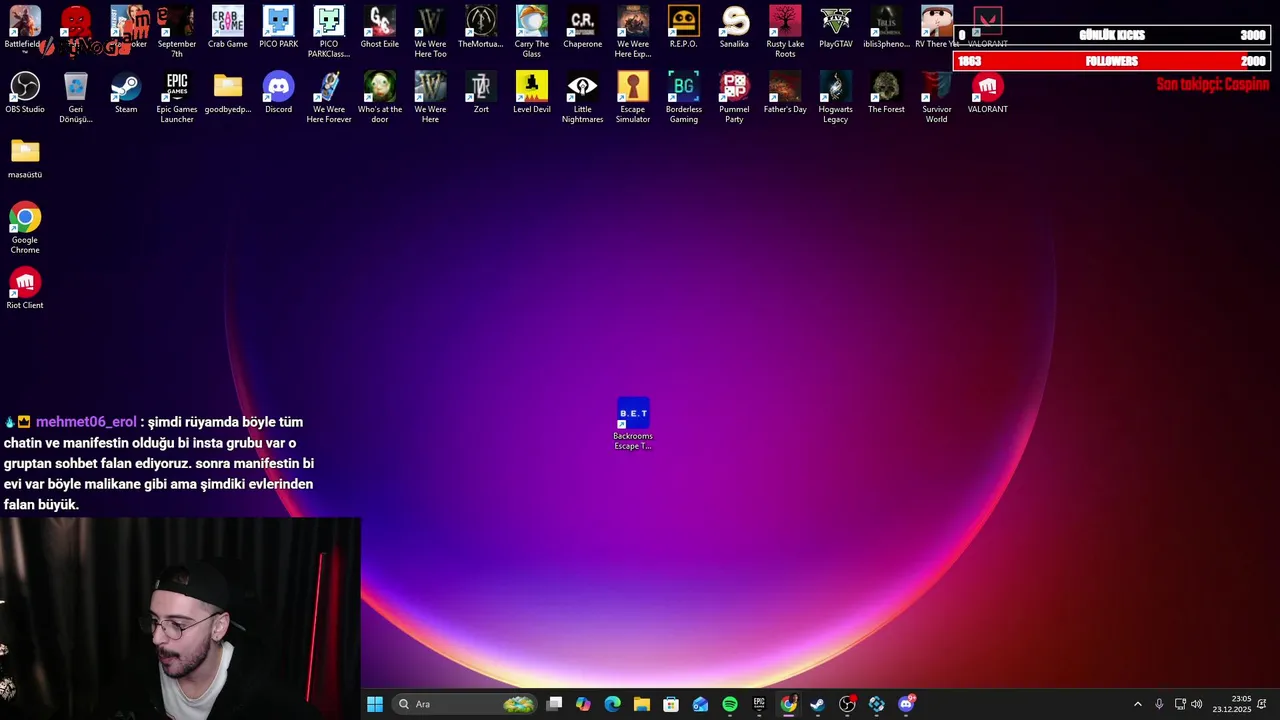1280x720 pixels.
Task: Select the Sanalika desktop icon
Action: pyautogui.click(x=734, y=27)
